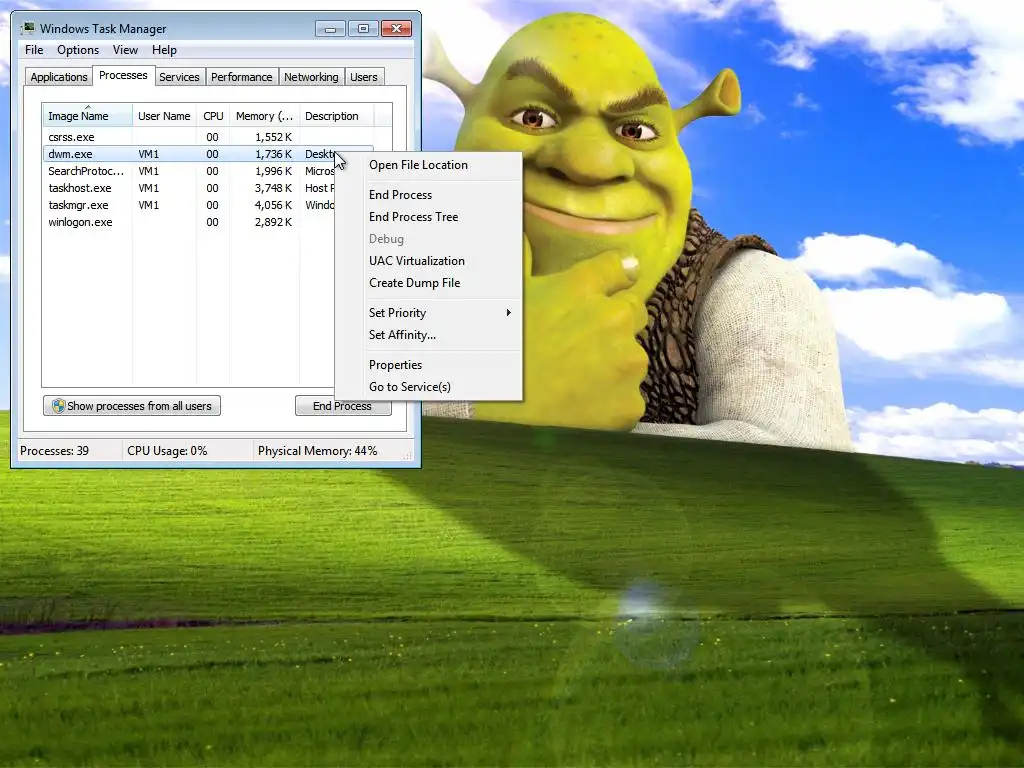Click the shield icon on Show processes button
This screenshot has width=1024, height=768.
tap(58, 406)
